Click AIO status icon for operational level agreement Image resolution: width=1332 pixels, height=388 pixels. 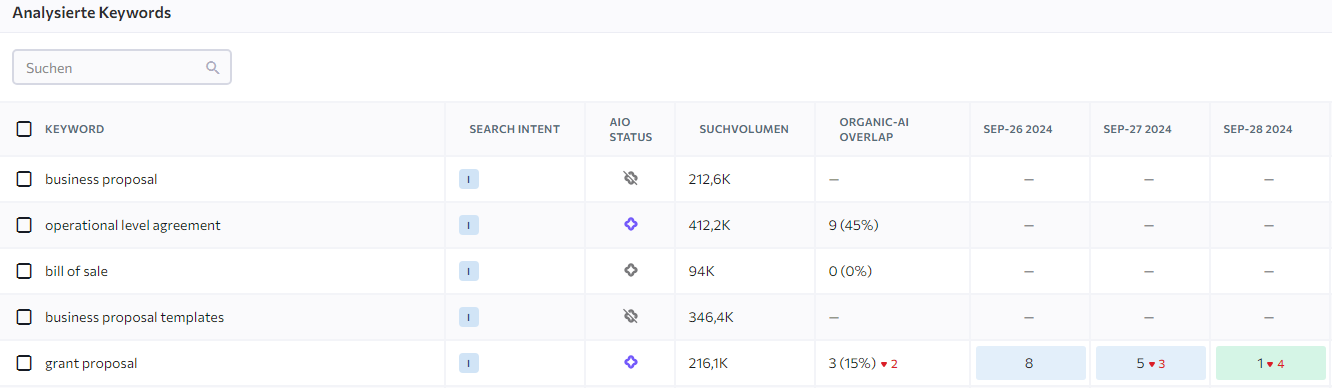coord(630,225)
